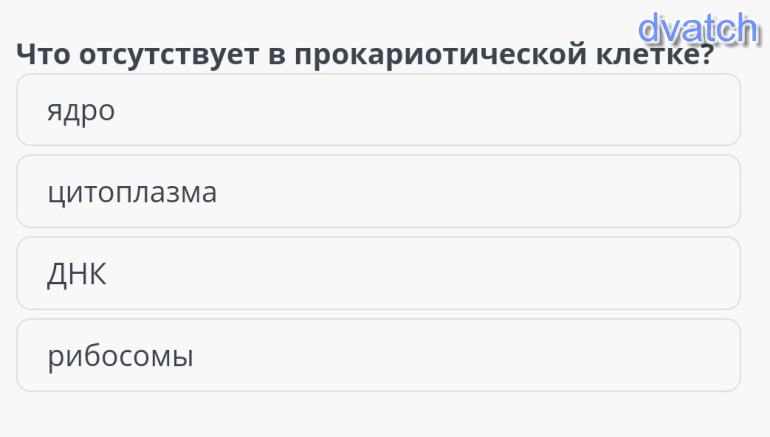
Task: Answer the quiz with 'ДНК'
Action: coord(378,273)
